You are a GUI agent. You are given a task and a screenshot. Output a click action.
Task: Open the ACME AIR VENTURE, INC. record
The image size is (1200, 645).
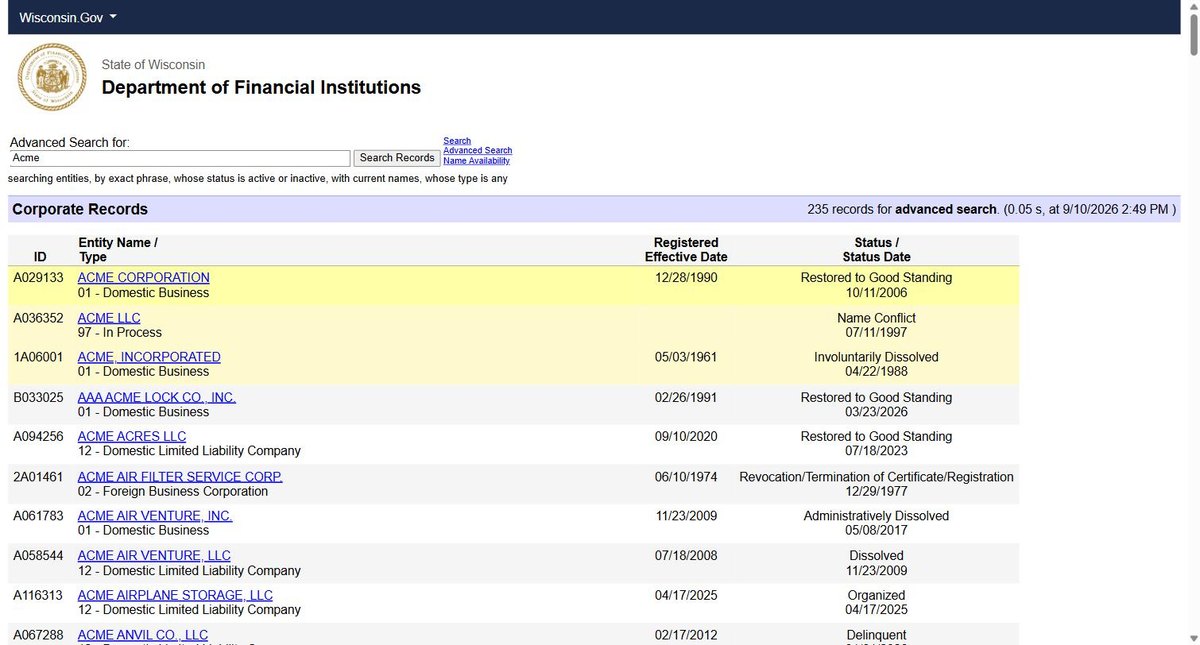point(155,516)
